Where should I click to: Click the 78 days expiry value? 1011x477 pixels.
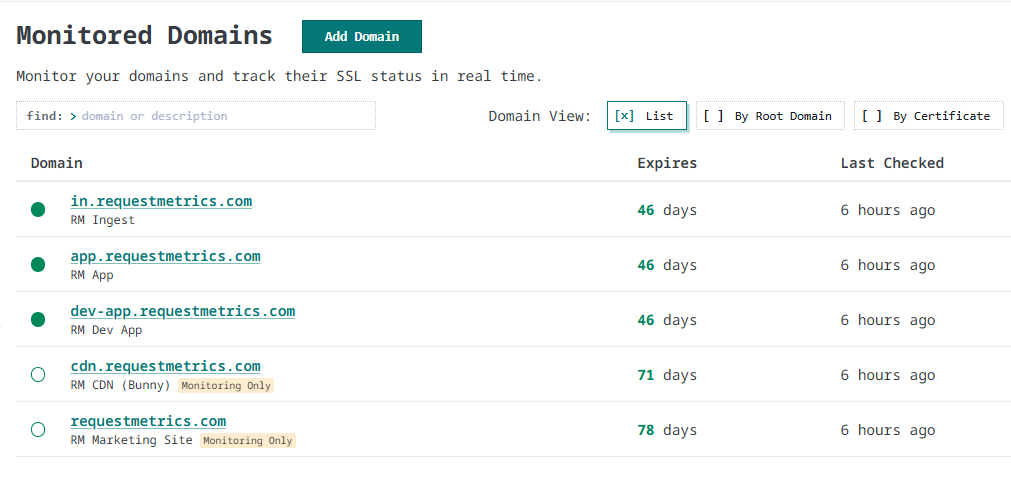click(x=667, y=430)
